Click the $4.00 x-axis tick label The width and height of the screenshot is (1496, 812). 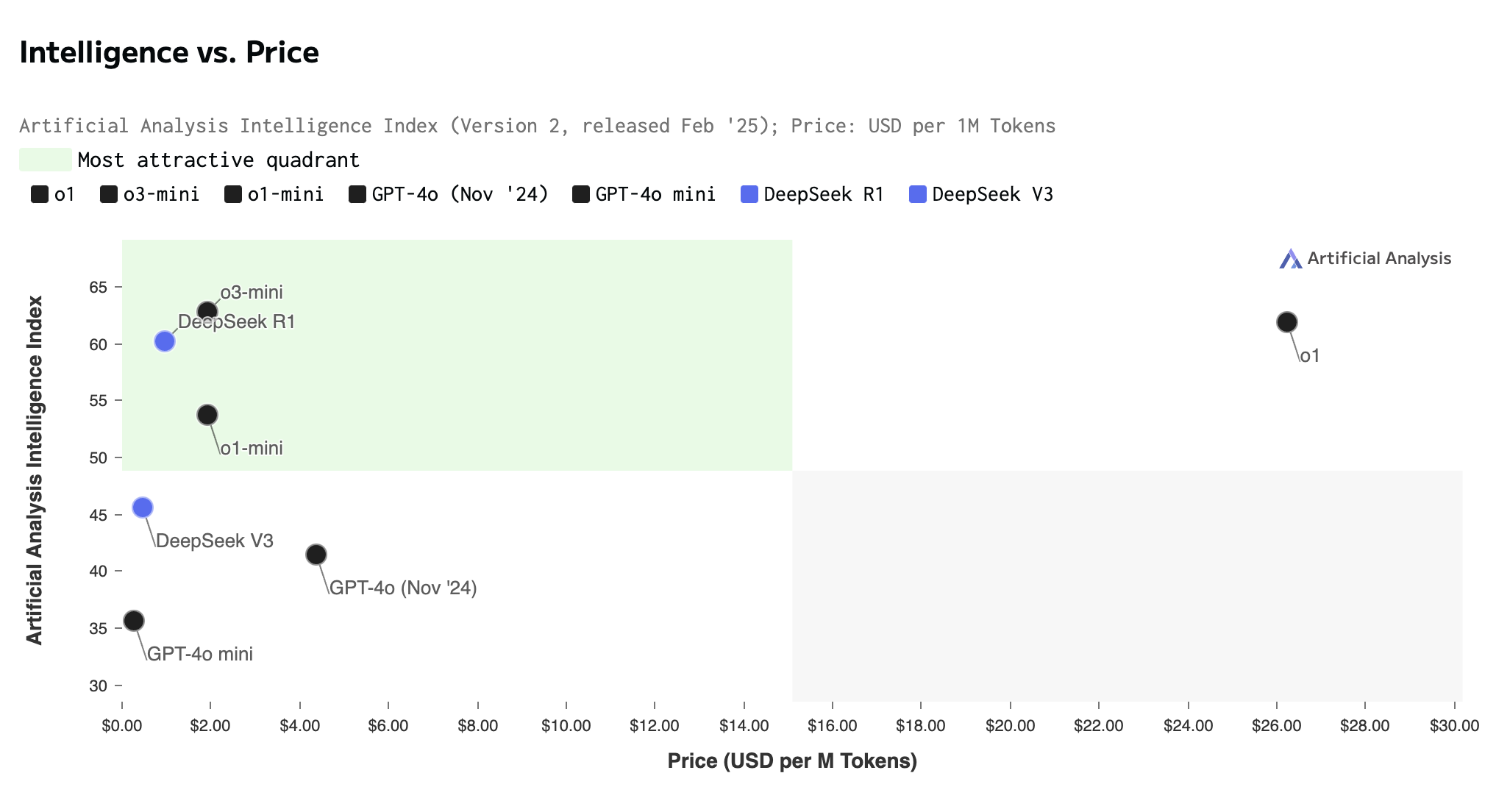300,727
